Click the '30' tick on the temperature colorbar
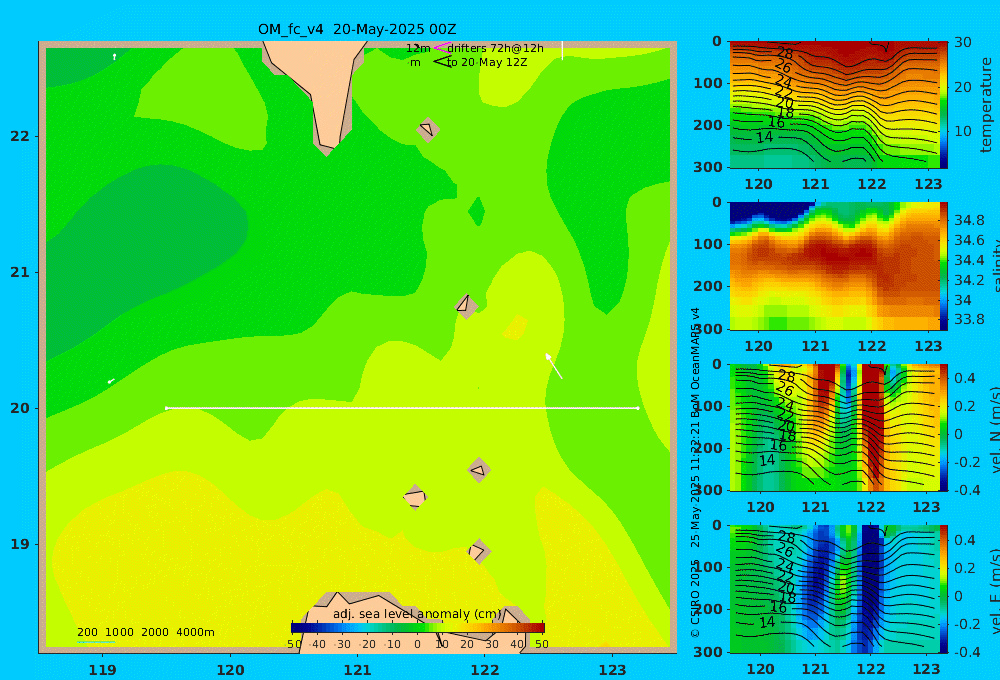 point(963,42)
